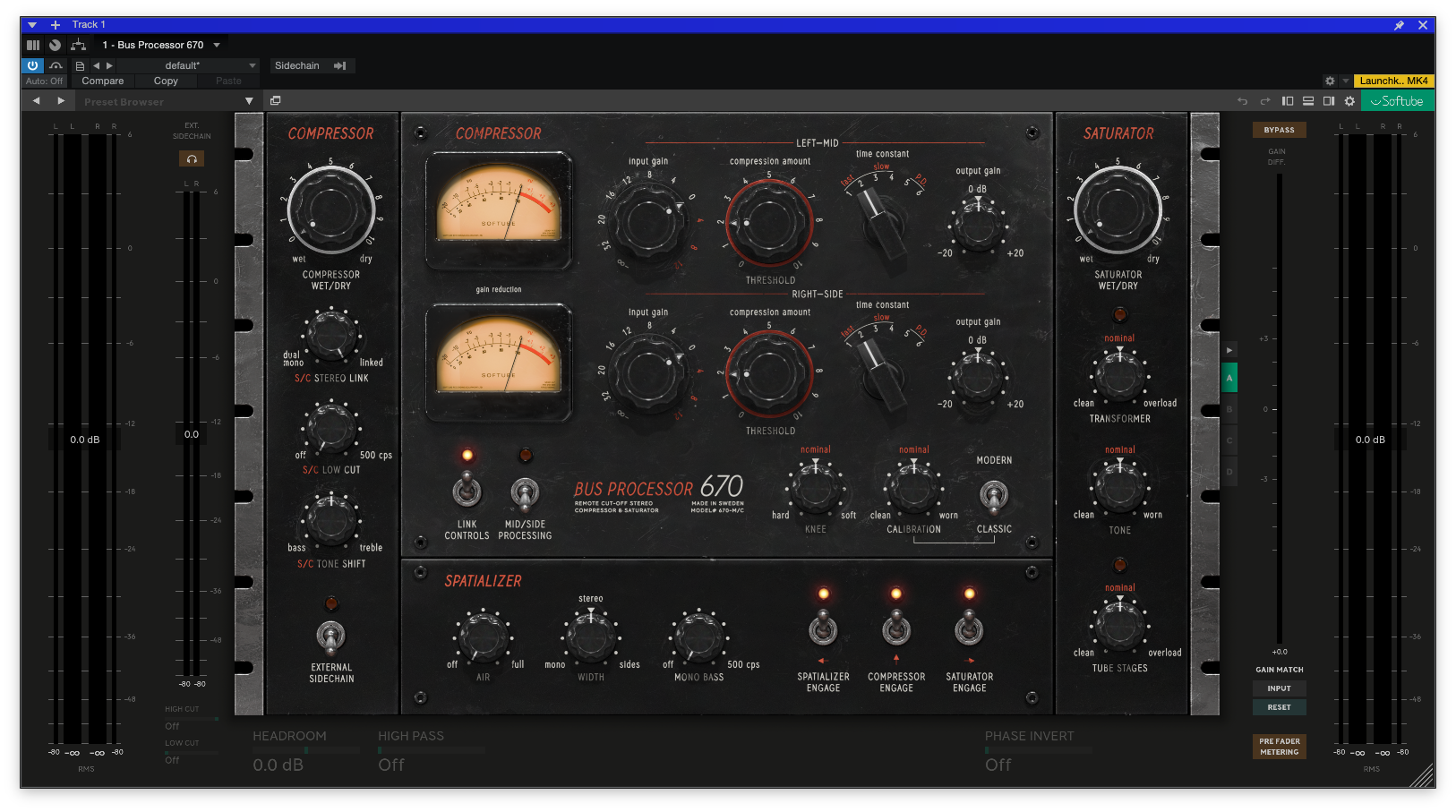Screen dimensions: 1456x812
Task: Click the Softube redo arrow
Action: point(1265,101)
